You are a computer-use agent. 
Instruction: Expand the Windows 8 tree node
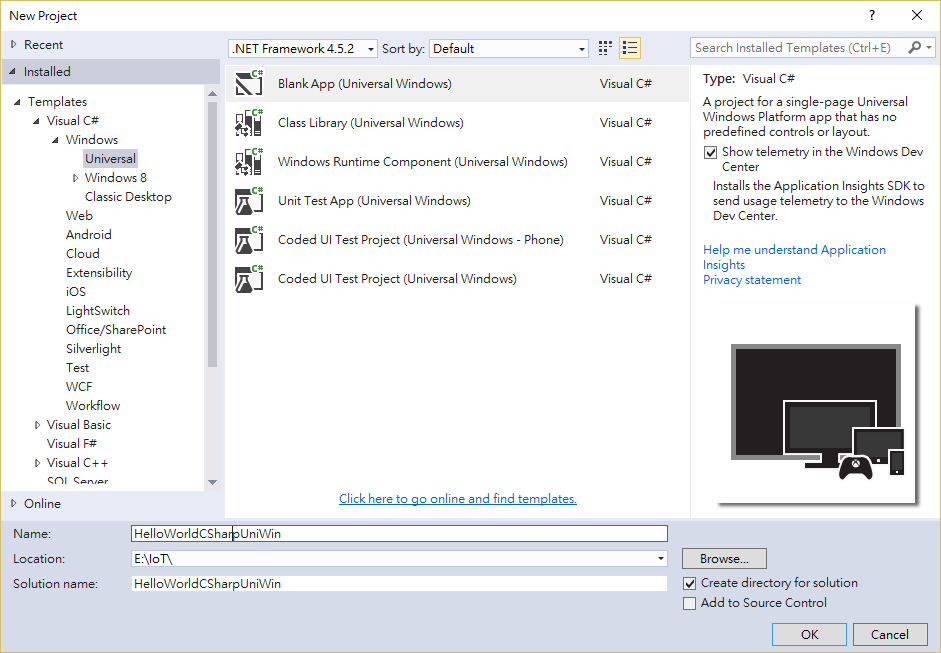[x=75, y=178]
